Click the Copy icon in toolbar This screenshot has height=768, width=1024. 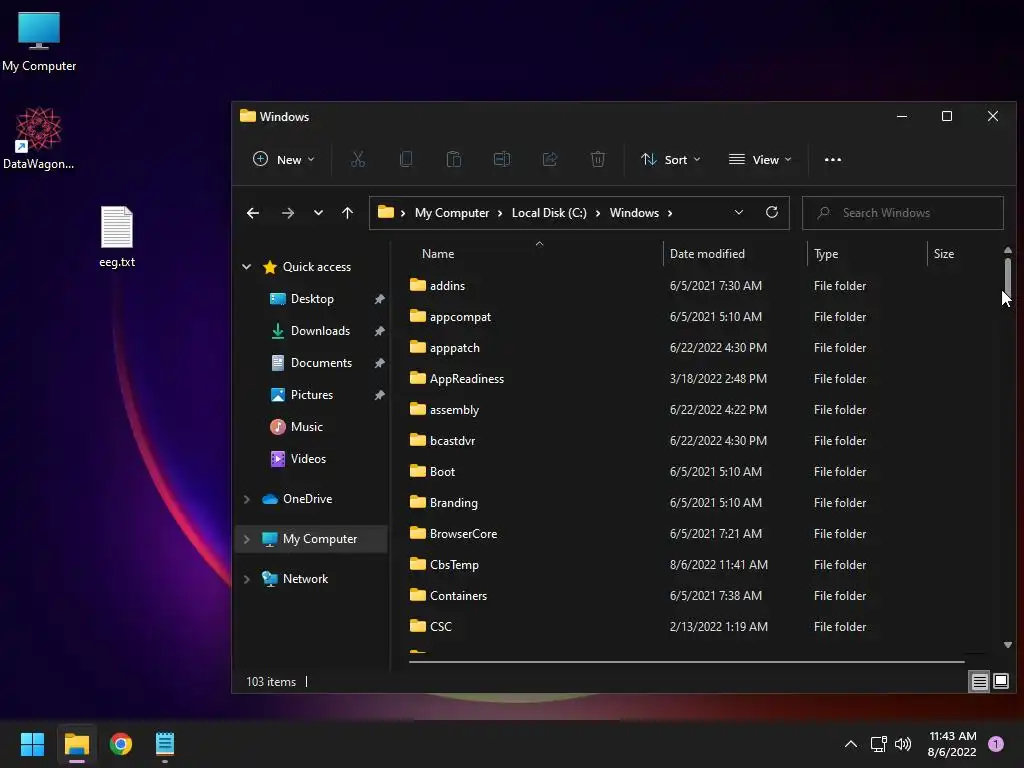(x=406, y=159)
